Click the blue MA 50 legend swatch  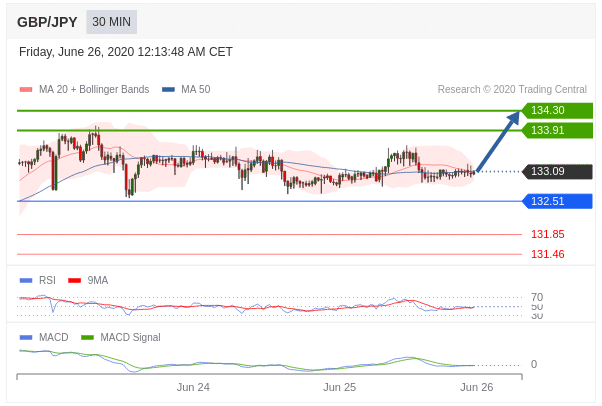pyautogui.click(x=168, y=89)
